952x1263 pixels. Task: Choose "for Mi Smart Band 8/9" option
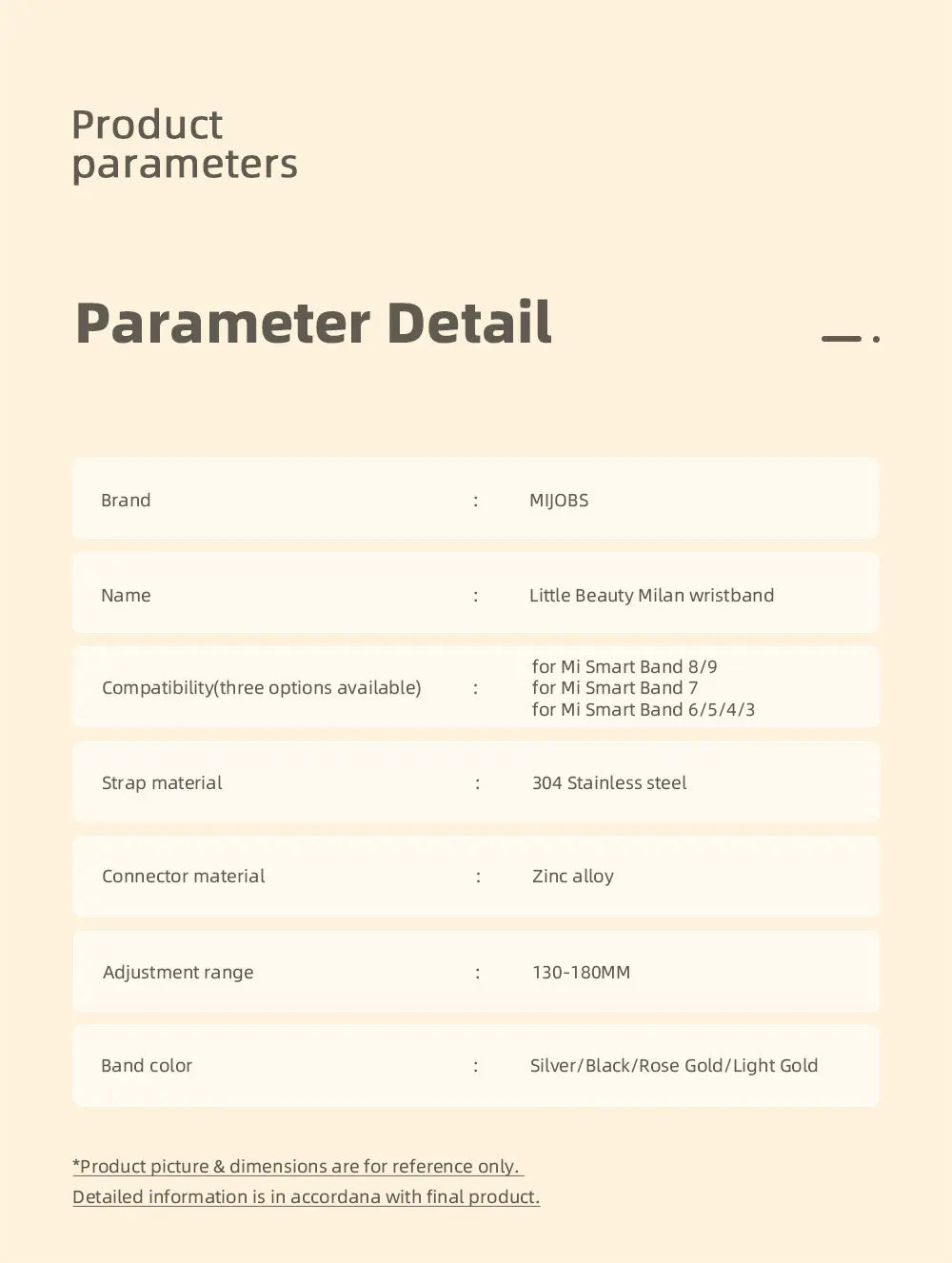(x=625, y=667)
